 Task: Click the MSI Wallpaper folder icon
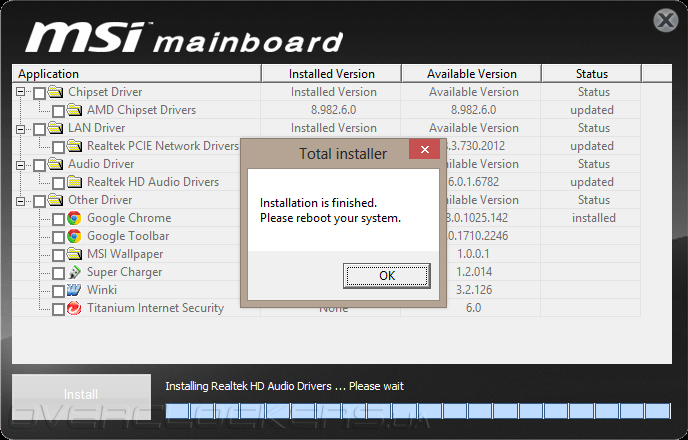[x=74, y=254]
